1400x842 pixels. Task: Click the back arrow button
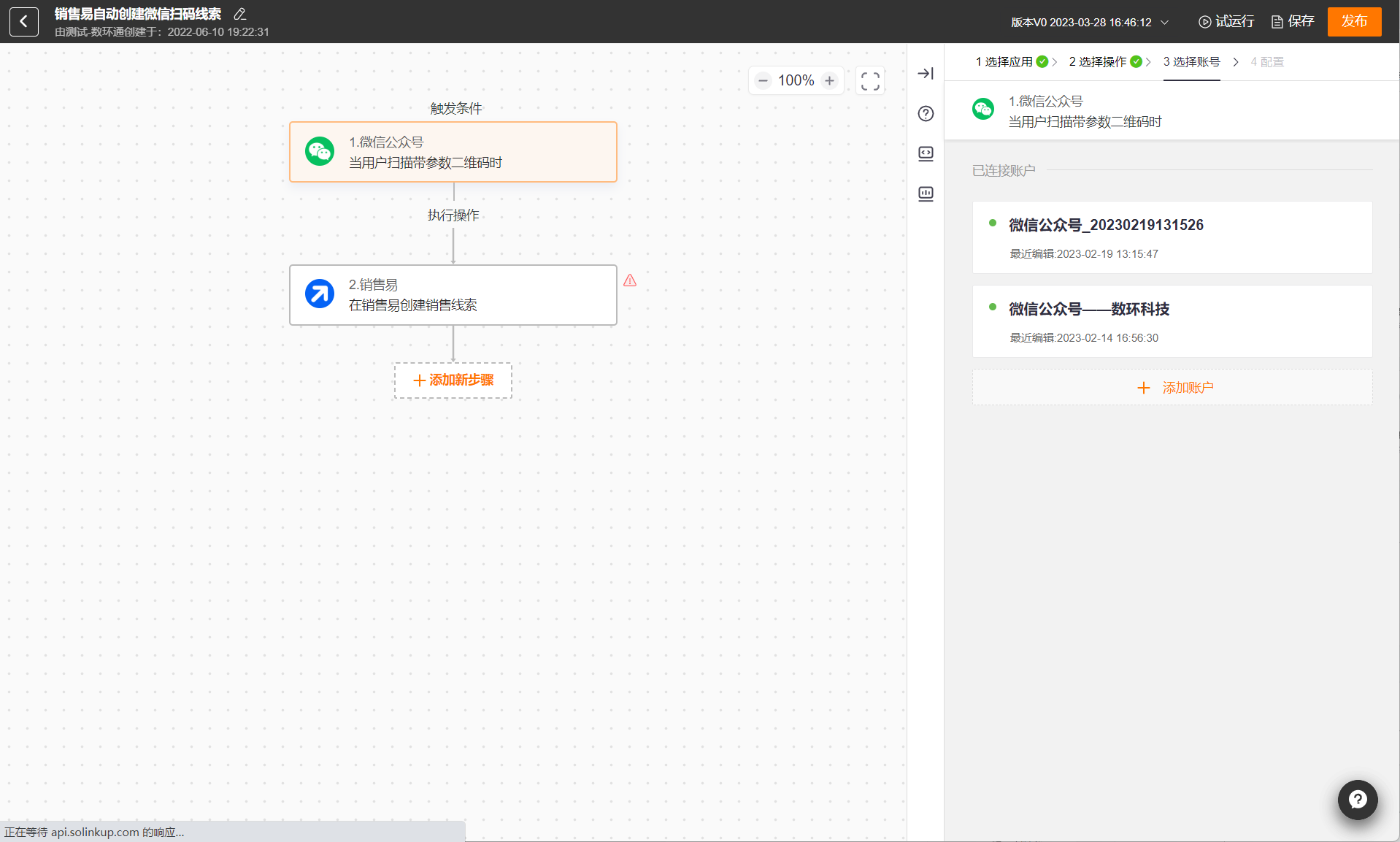pos(24,21)
